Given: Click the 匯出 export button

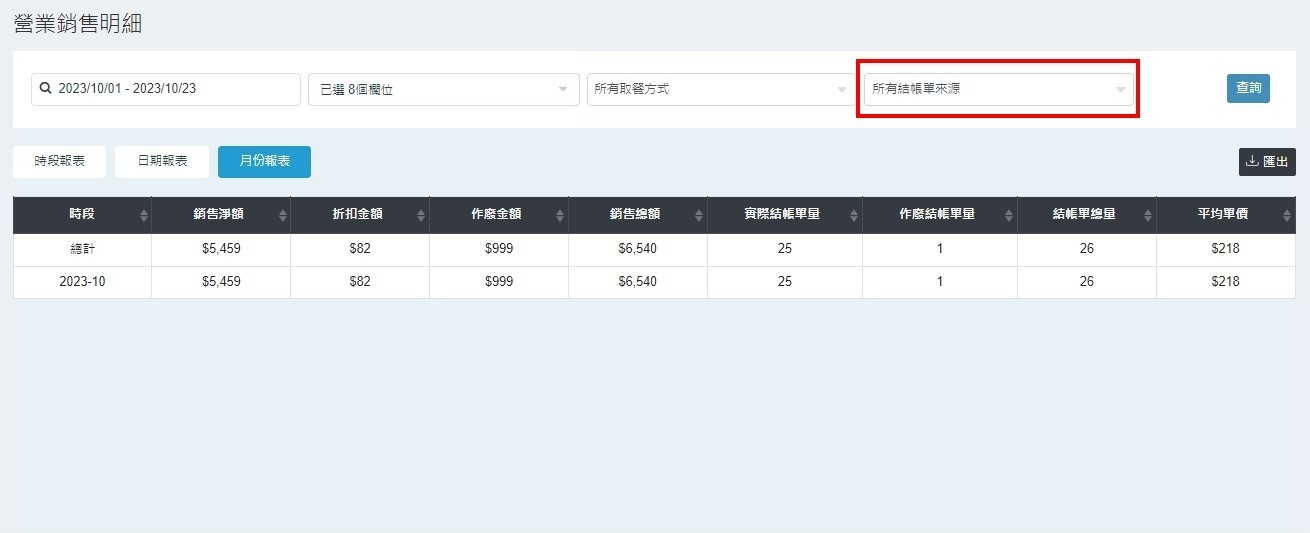Looking at the screenshot, I should tap(1267, 161).
